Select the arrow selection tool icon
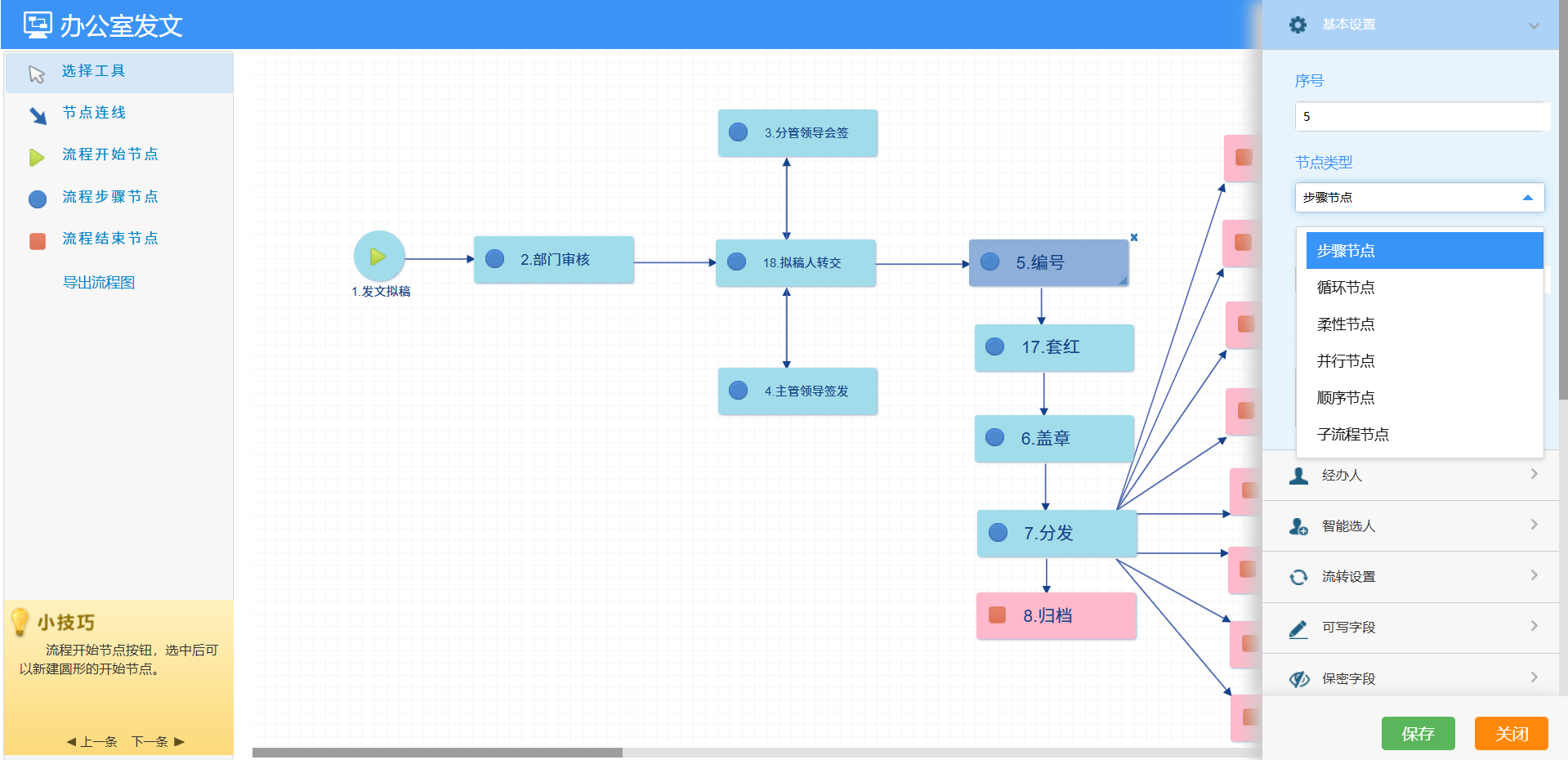The height and width of the screenshot is (760, 1568). [37, 74]
